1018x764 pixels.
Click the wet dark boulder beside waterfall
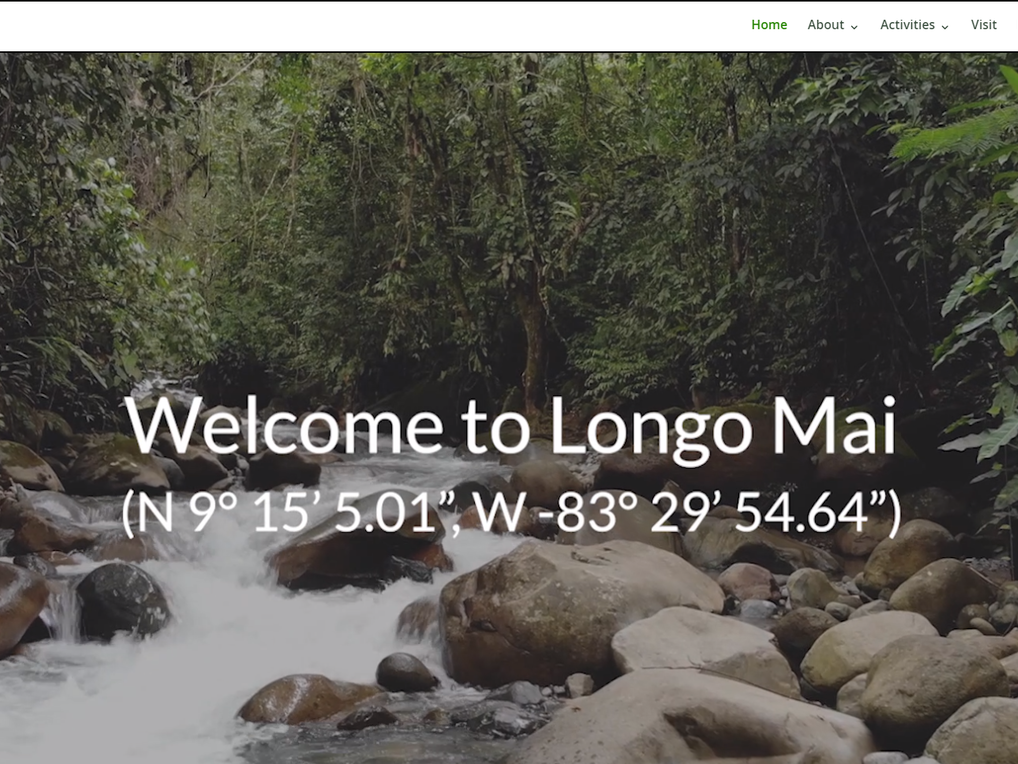pos(122,600)
